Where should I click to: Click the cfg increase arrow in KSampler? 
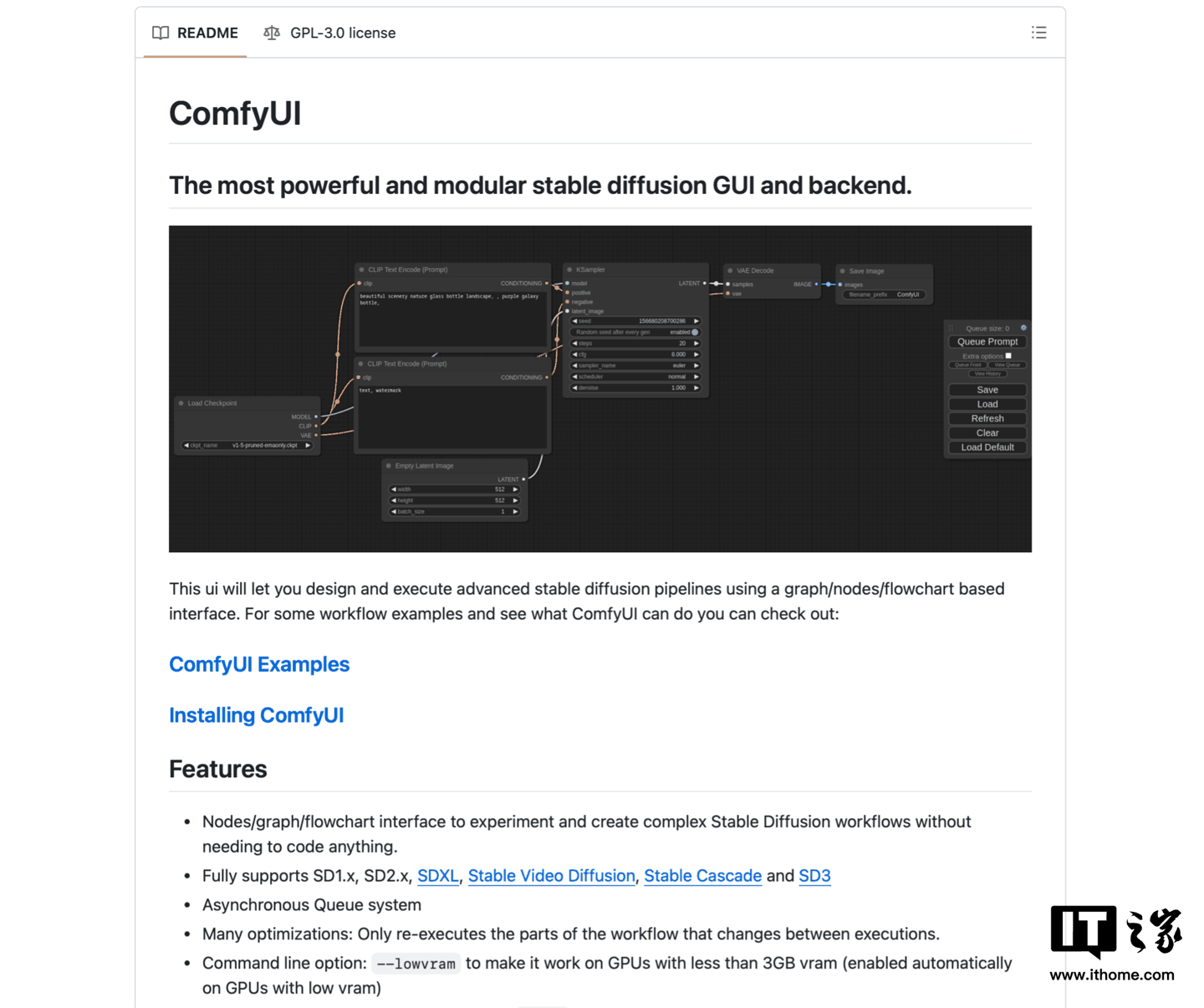696,355
